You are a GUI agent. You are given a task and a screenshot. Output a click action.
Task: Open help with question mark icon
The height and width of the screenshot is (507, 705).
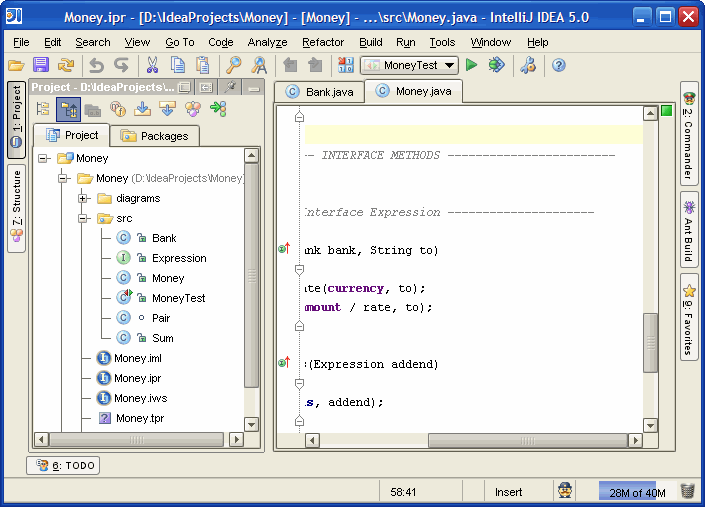(558, 66)
